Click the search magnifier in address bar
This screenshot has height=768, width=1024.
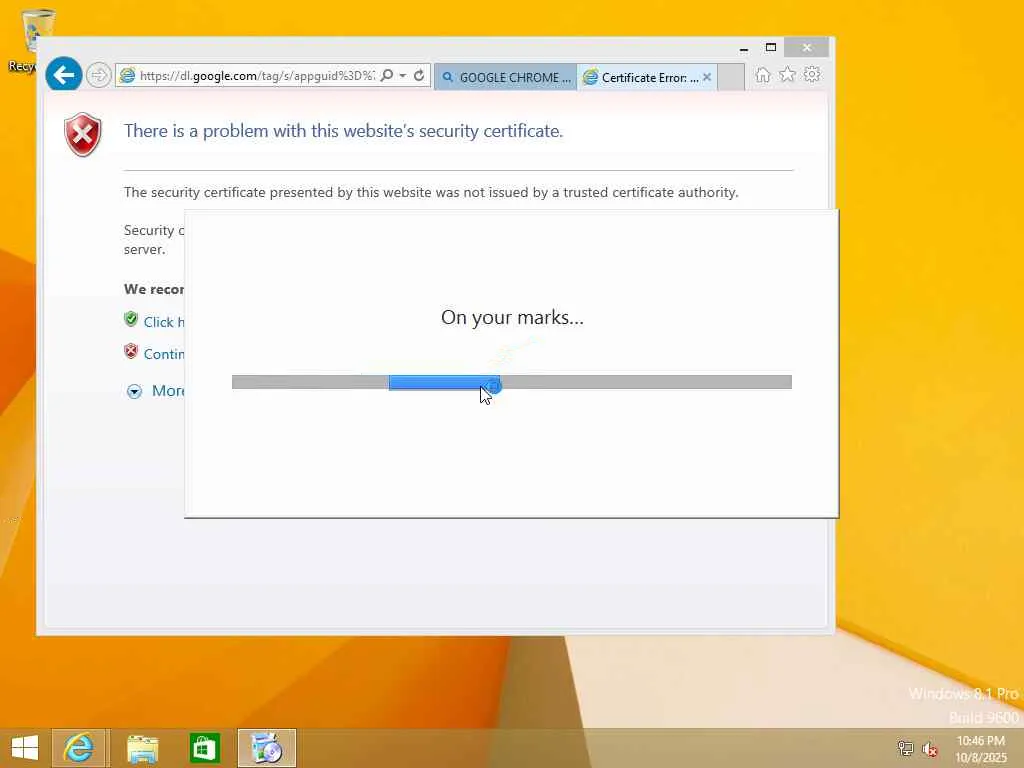tap(387, 76)
